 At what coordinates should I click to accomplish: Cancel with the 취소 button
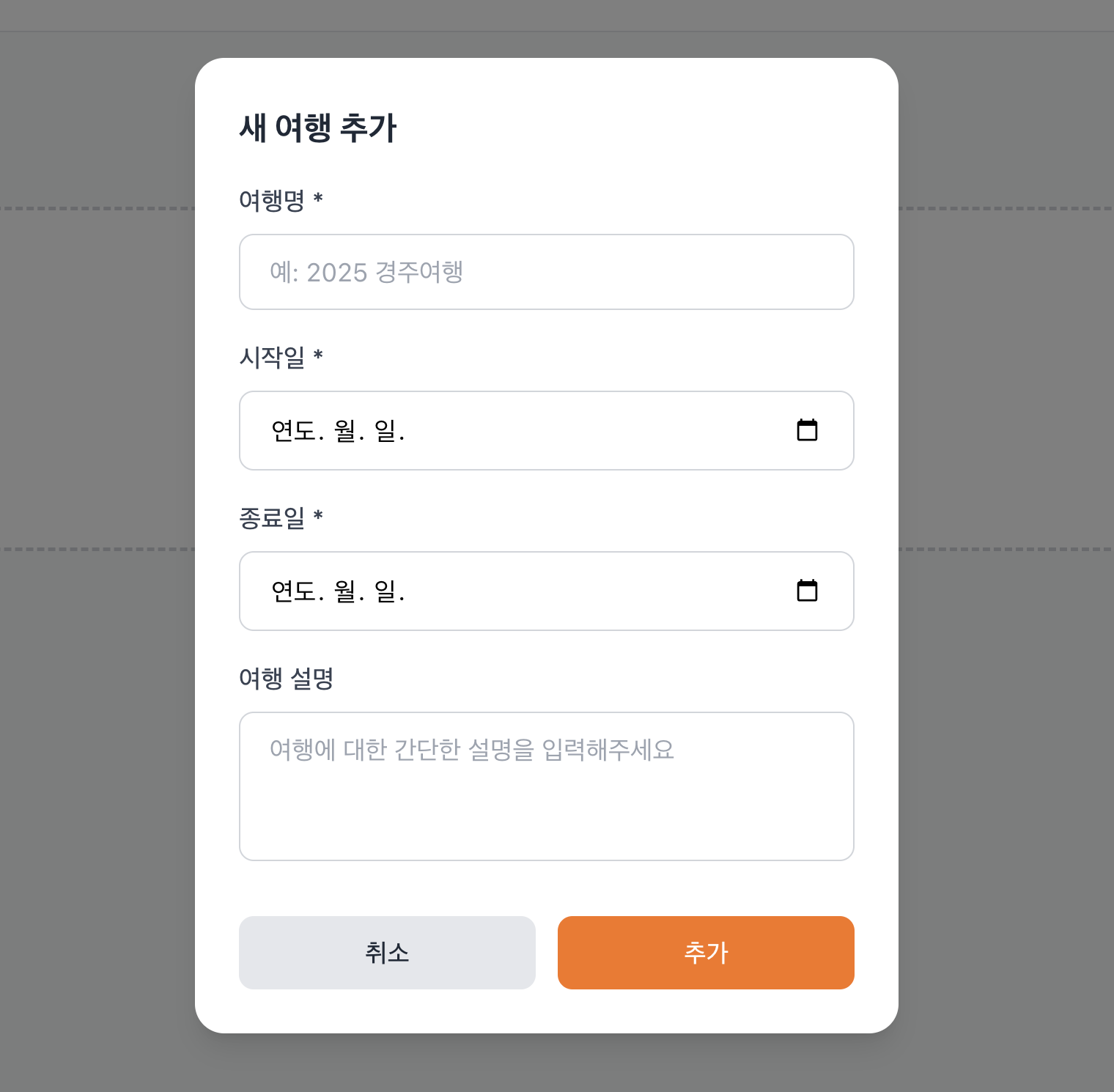[387, 953]
